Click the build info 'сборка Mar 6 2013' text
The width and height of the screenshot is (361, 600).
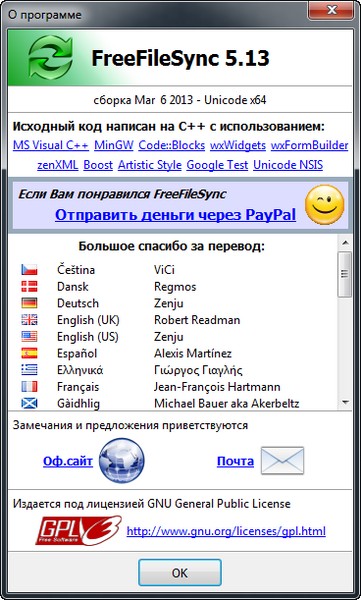click(143, 100)
